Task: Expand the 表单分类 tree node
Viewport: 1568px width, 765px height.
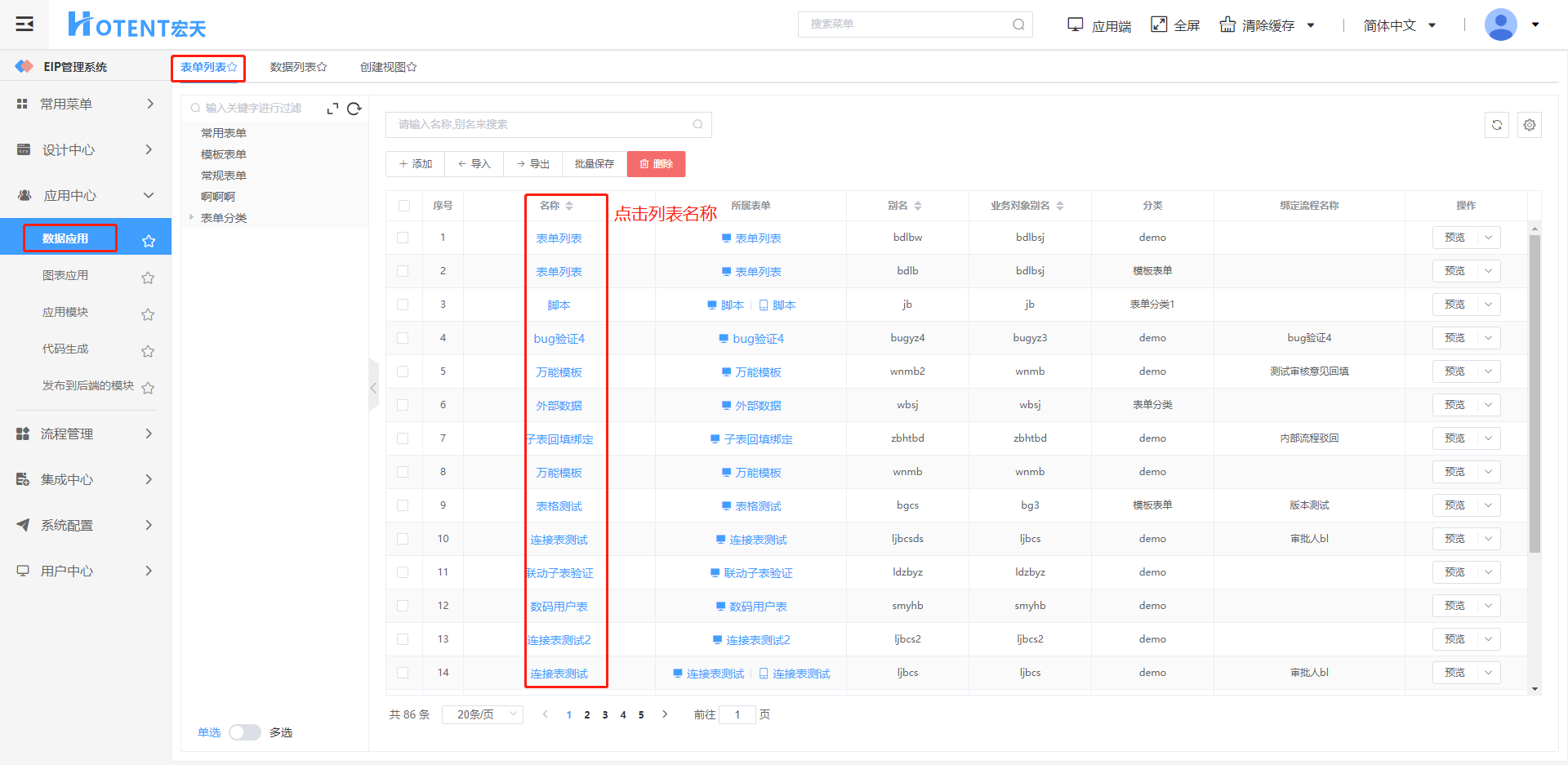Action: coord(192,217)
